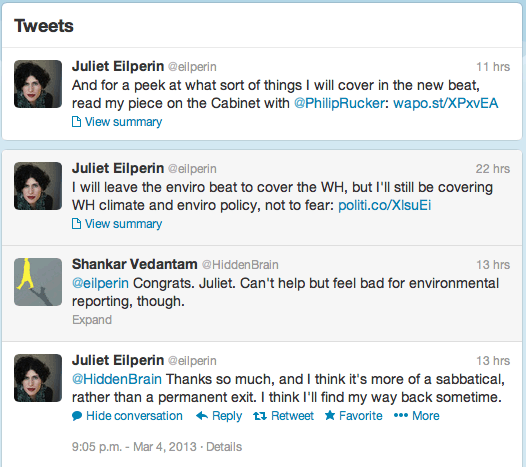Hide conversation under the sabbatical tweet
This screenshot has width=526, height=467.
click(134, 416)
